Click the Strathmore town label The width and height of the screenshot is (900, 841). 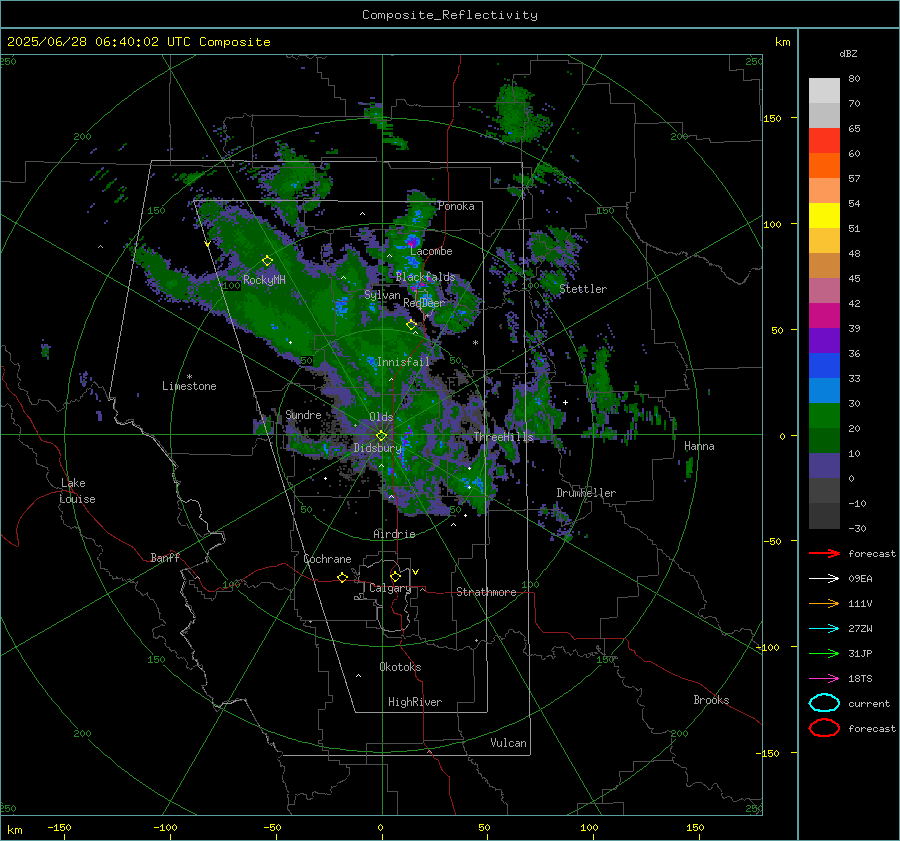tap(486, 592)
